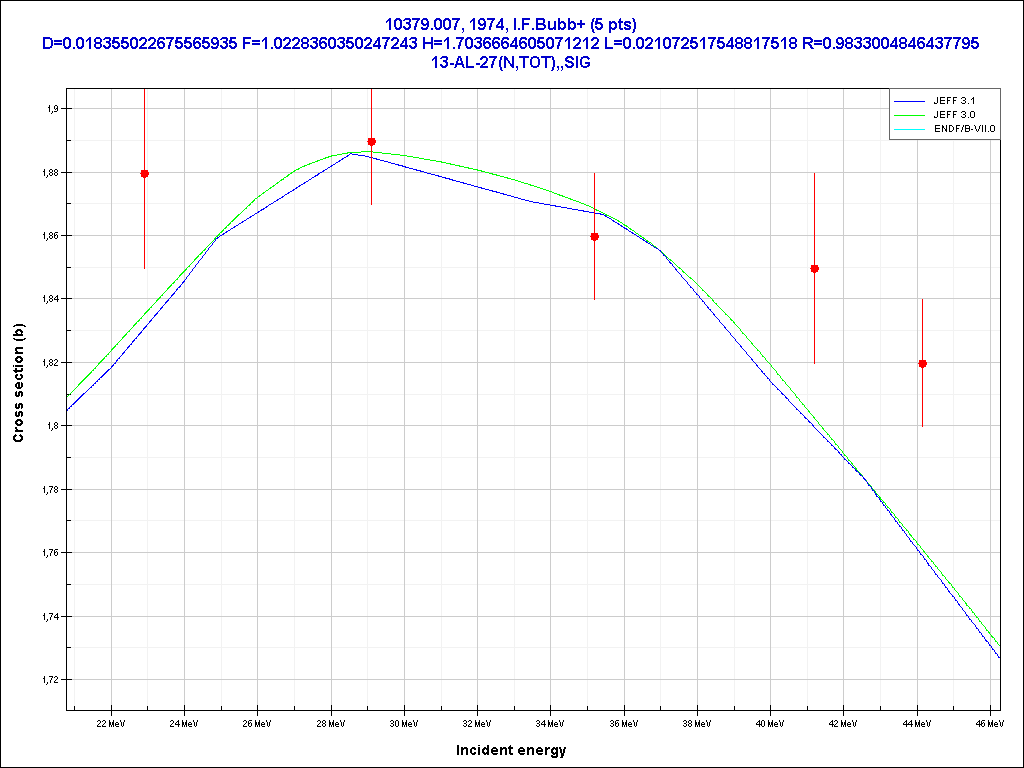Select the red data marker near 41 MeV
The width and height of the screenshot is (1024, 768).
tap(814, 269)
